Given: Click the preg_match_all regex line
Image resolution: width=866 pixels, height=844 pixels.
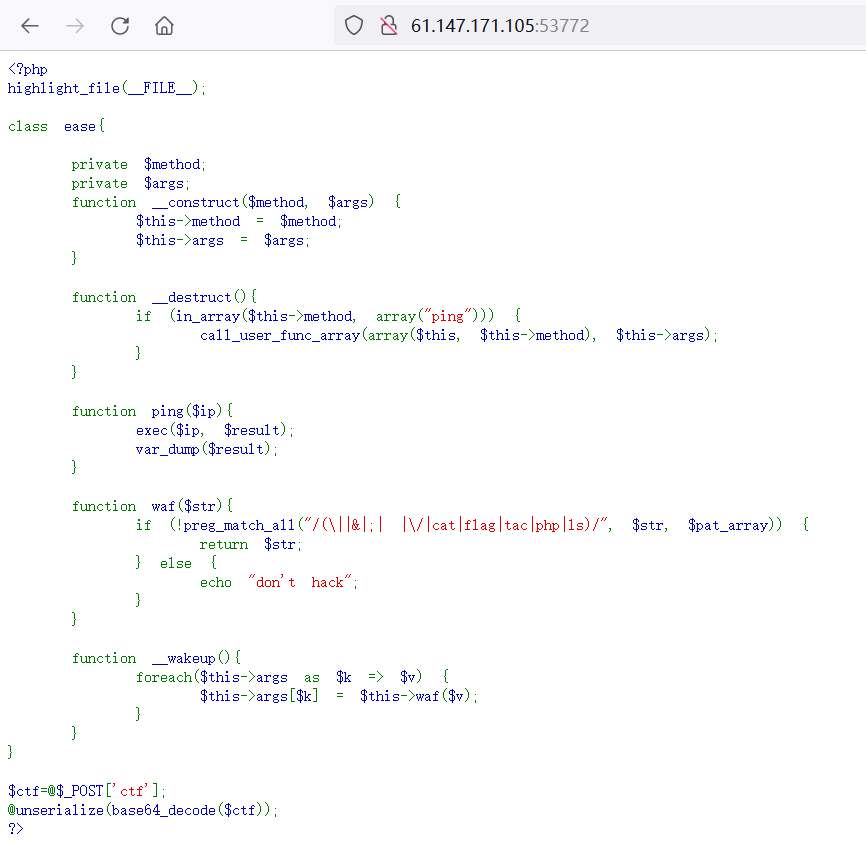Looking at the screenshot, I should [x=472, y=525].
